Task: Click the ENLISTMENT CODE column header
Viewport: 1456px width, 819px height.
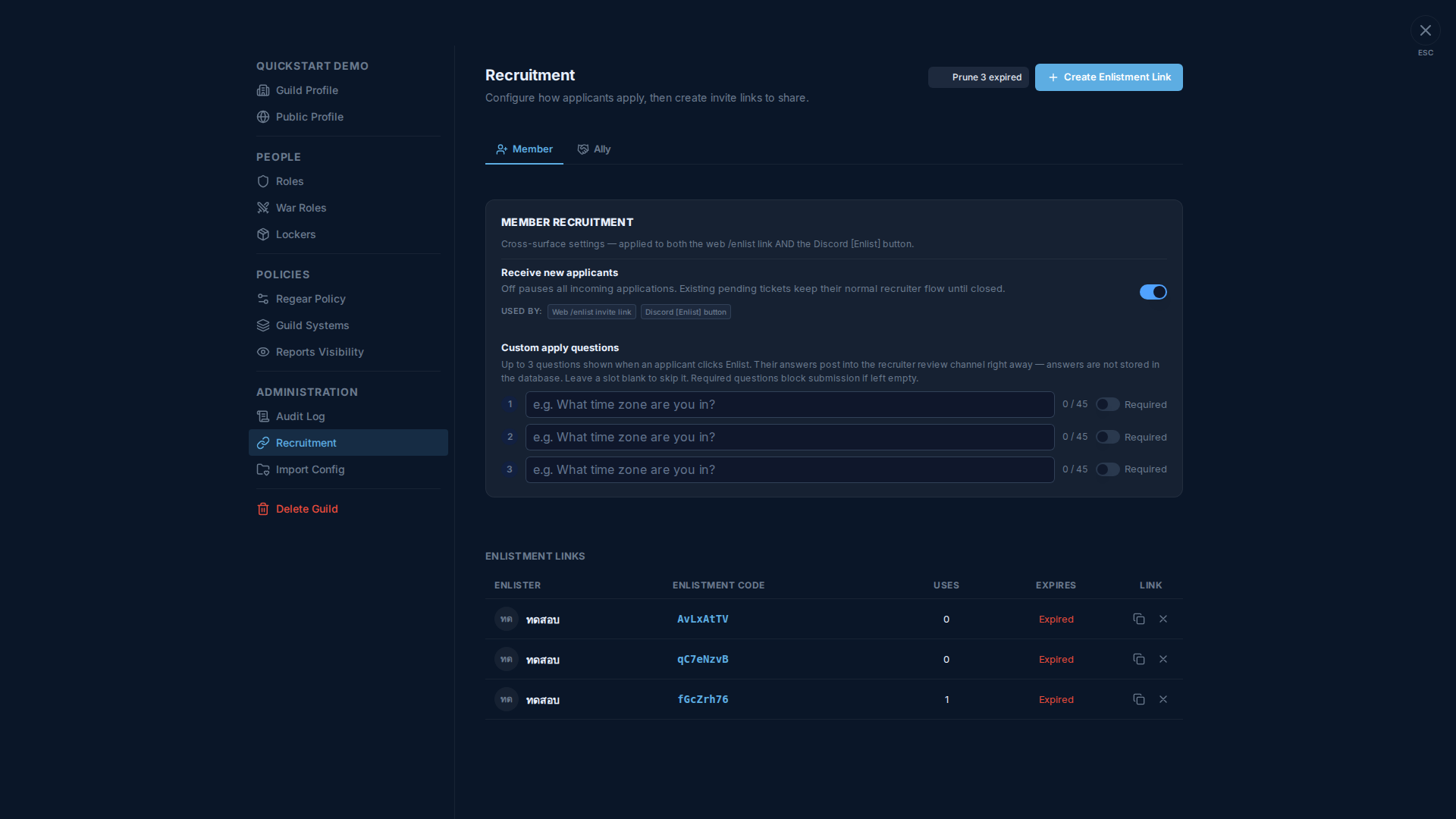Action: click(x=718, y=585)
